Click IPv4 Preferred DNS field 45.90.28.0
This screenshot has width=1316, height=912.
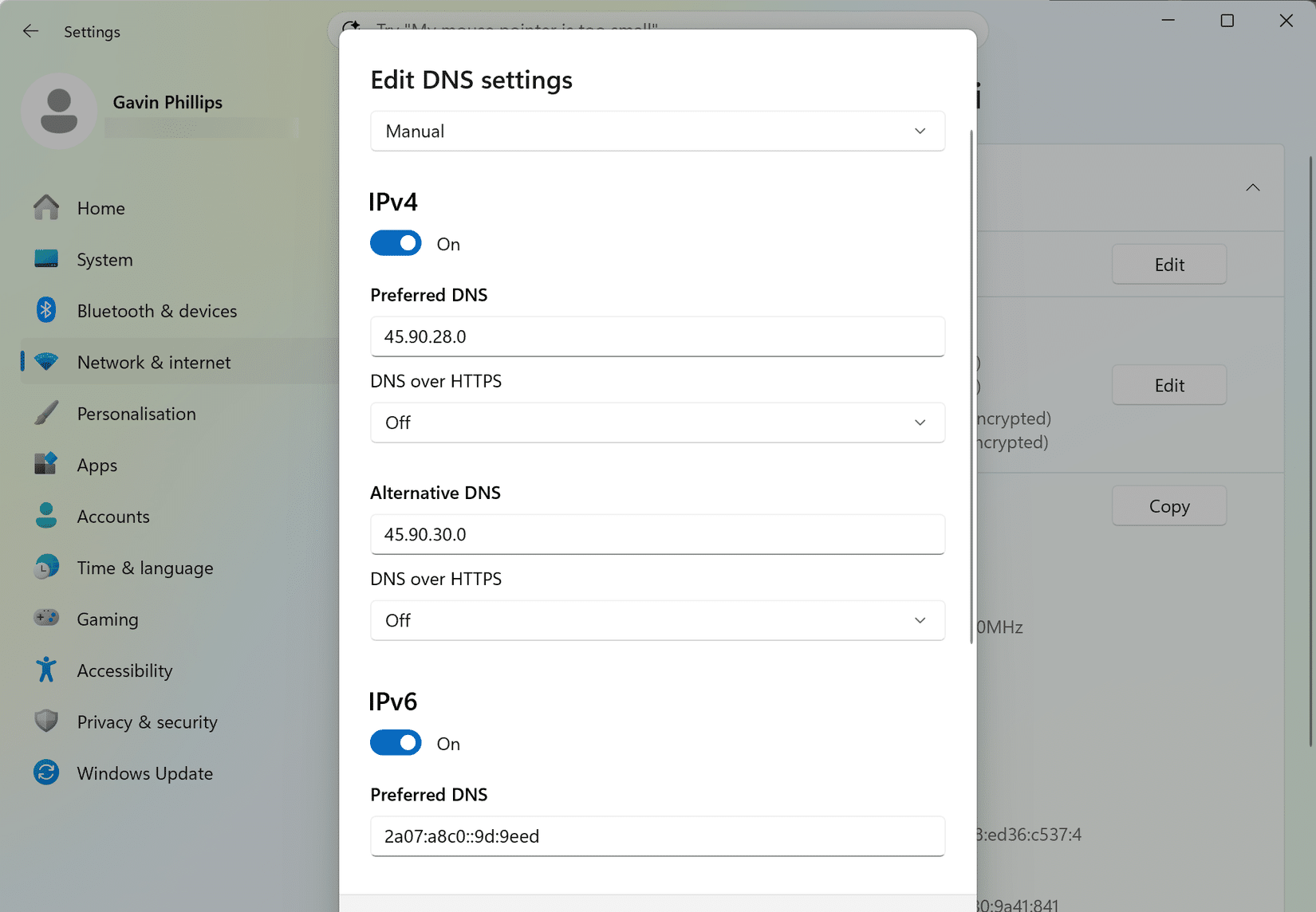[x=657, y=336]
